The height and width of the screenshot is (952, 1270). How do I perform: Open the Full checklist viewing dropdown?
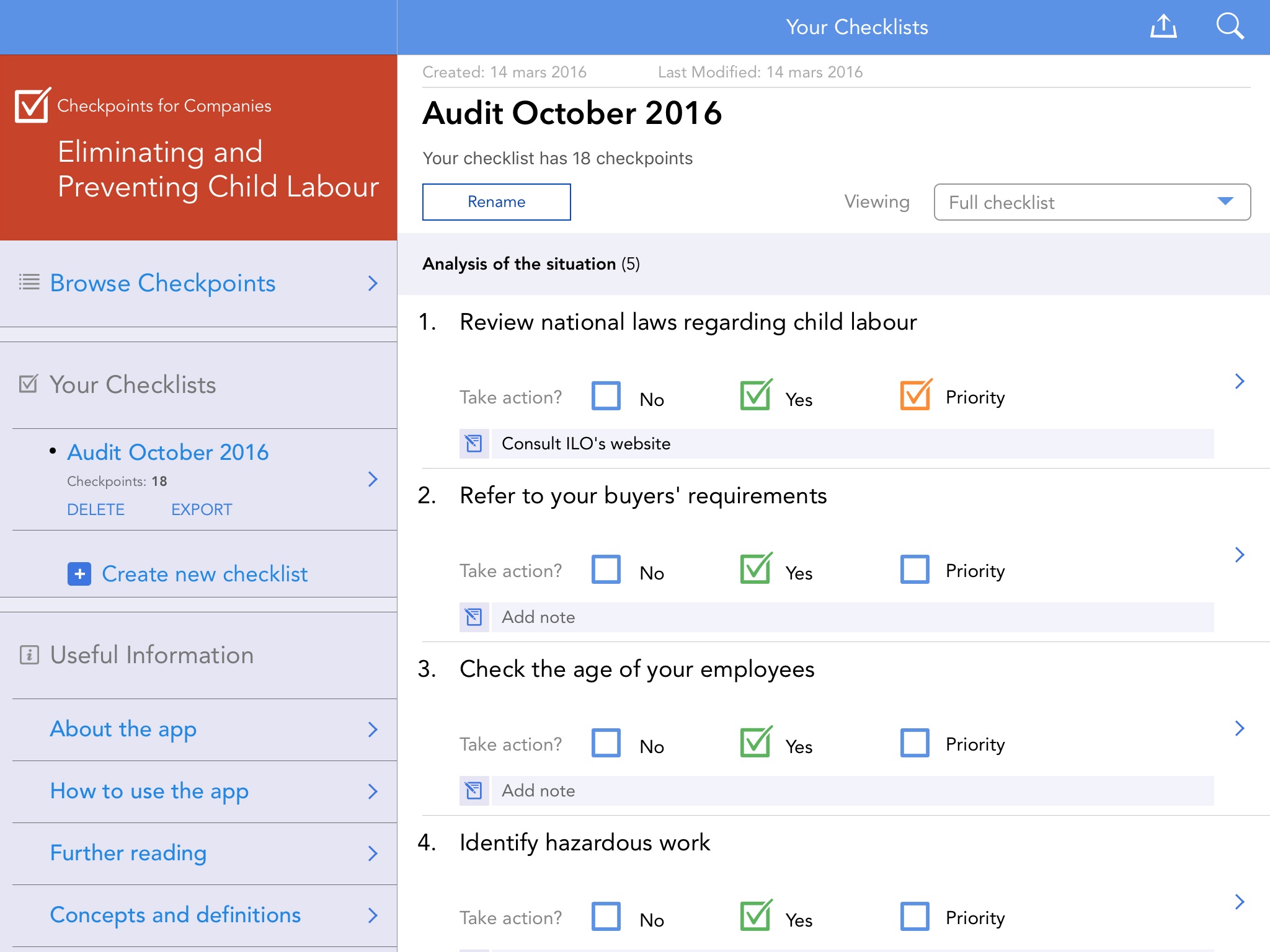point(1091,202)
